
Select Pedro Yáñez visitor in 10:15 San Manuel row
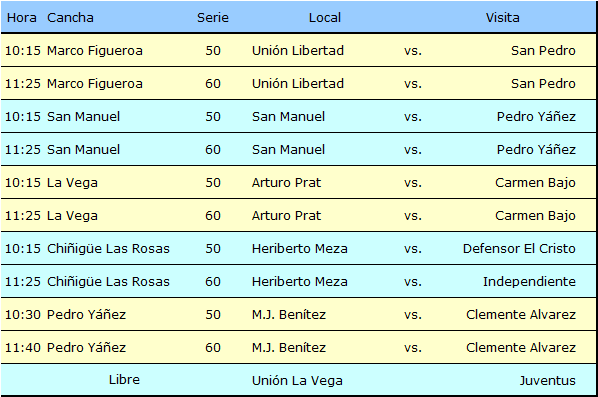click(536, 116)
